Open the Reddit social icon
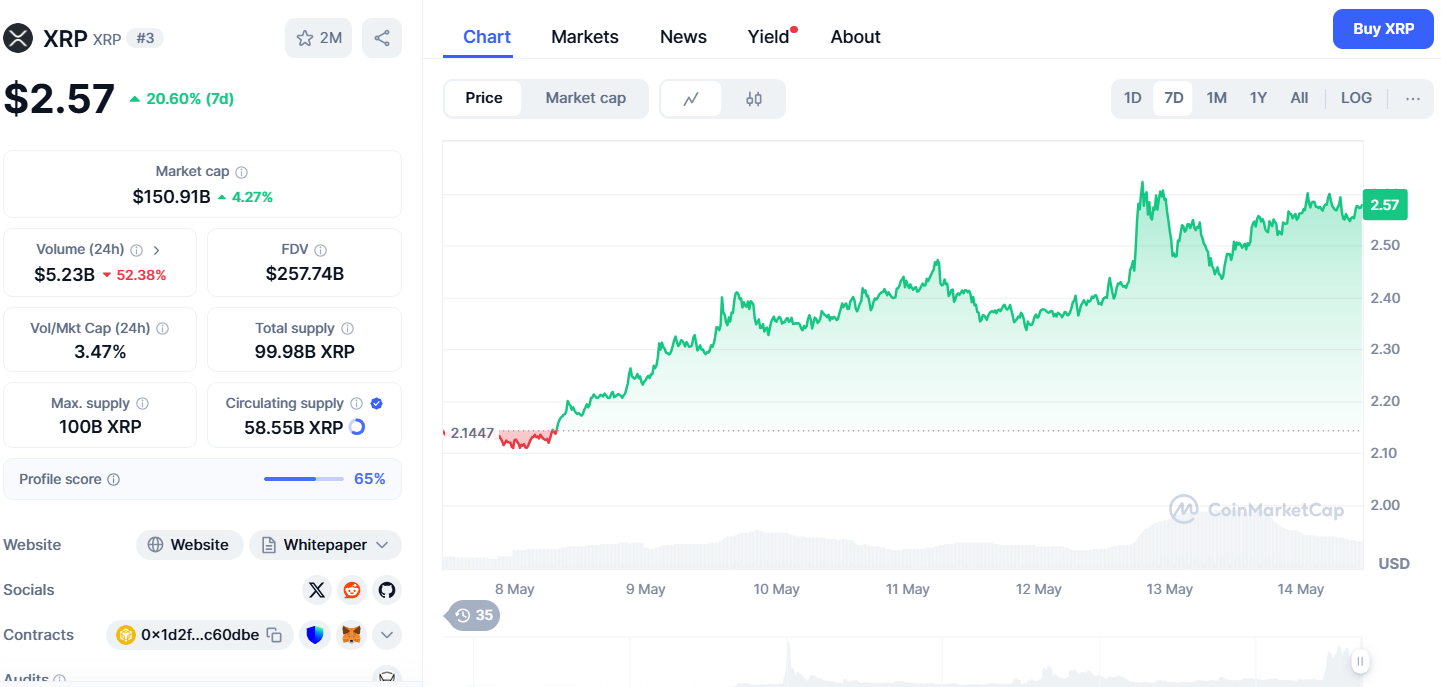The height and width of the screenshot is (687, 1441). point(352,590)
